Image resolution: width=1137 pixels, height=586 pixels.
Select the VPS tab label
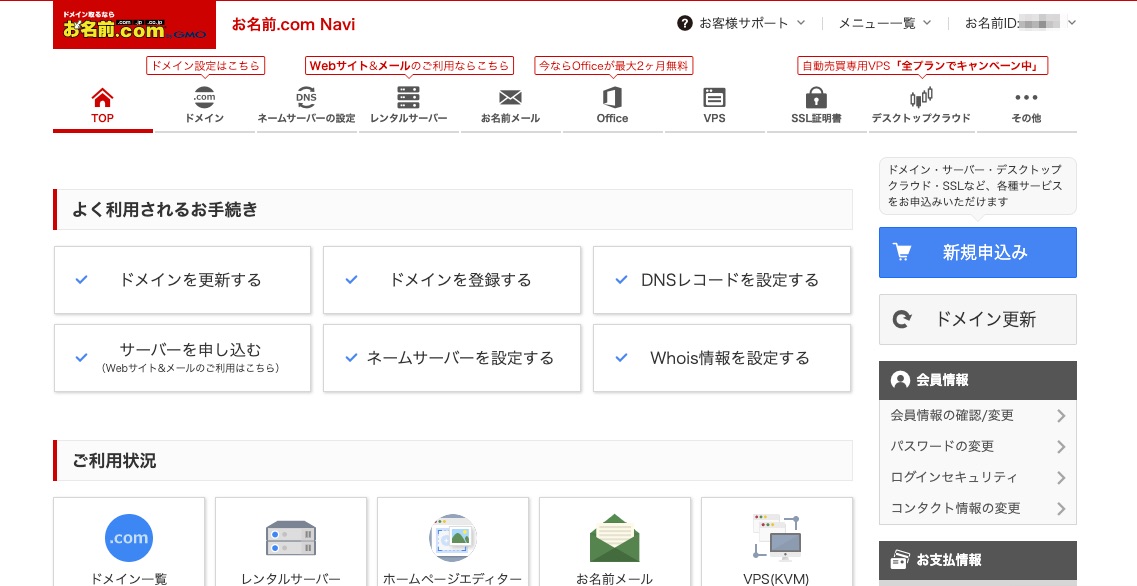(714, 118)
